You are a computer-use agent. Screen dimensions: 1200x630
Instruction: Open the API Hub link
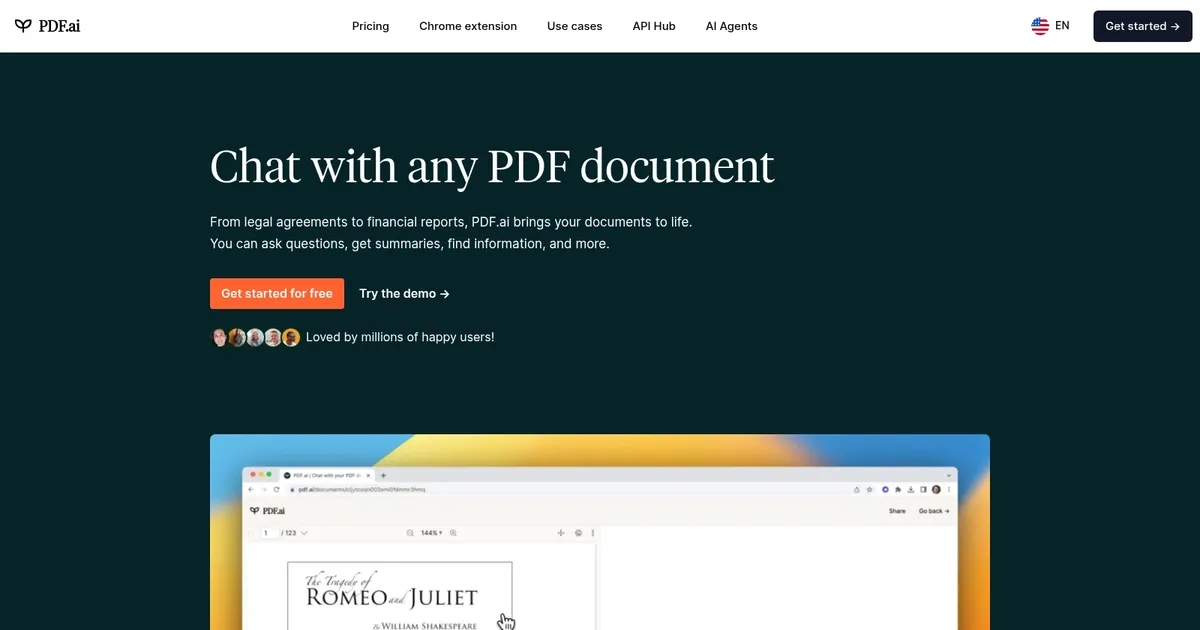pyautogui.click(x=654, y=26)
